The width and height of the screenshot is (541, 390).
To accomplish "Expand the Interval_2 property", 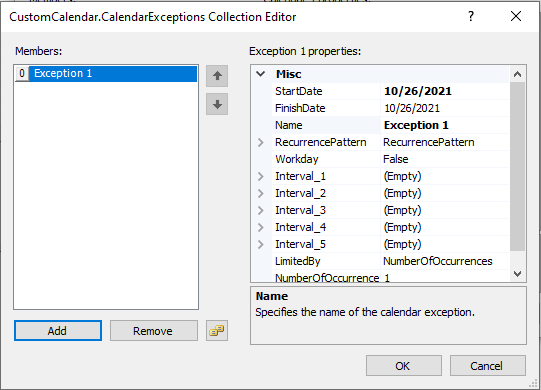I will (x=261, y=193).
